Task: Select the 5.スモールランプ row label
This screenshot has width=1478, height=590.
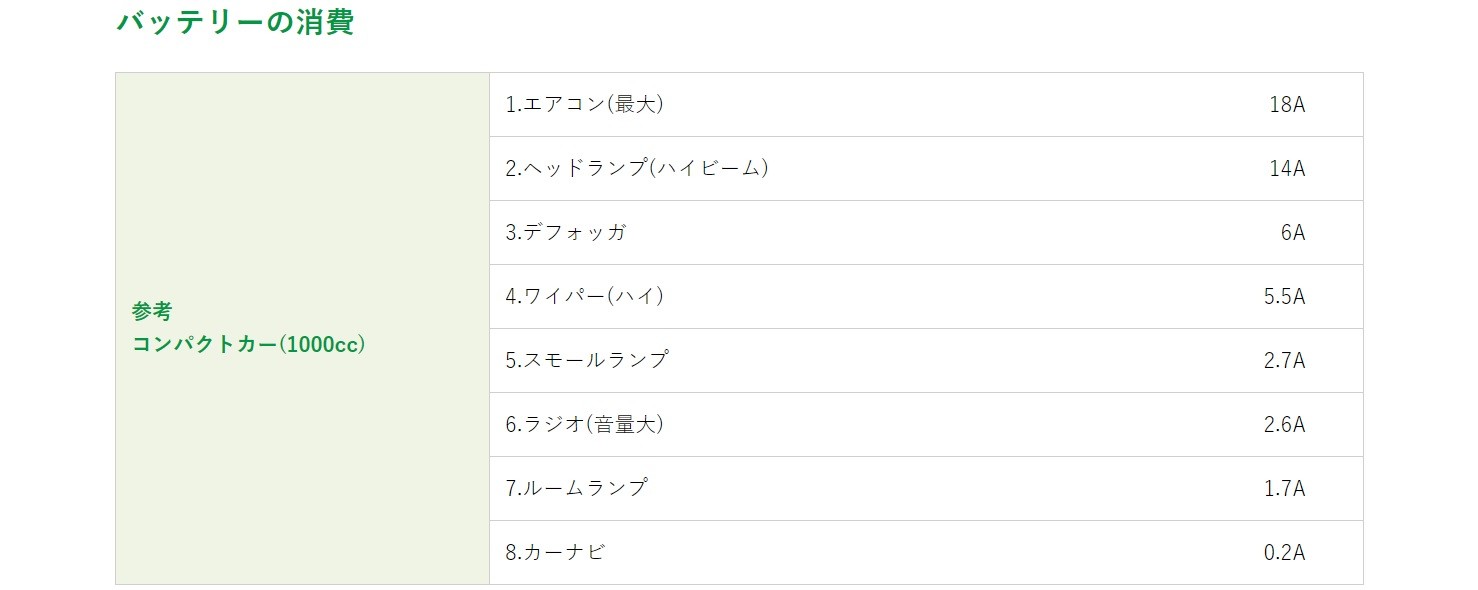Action: [x=587, y=360]
